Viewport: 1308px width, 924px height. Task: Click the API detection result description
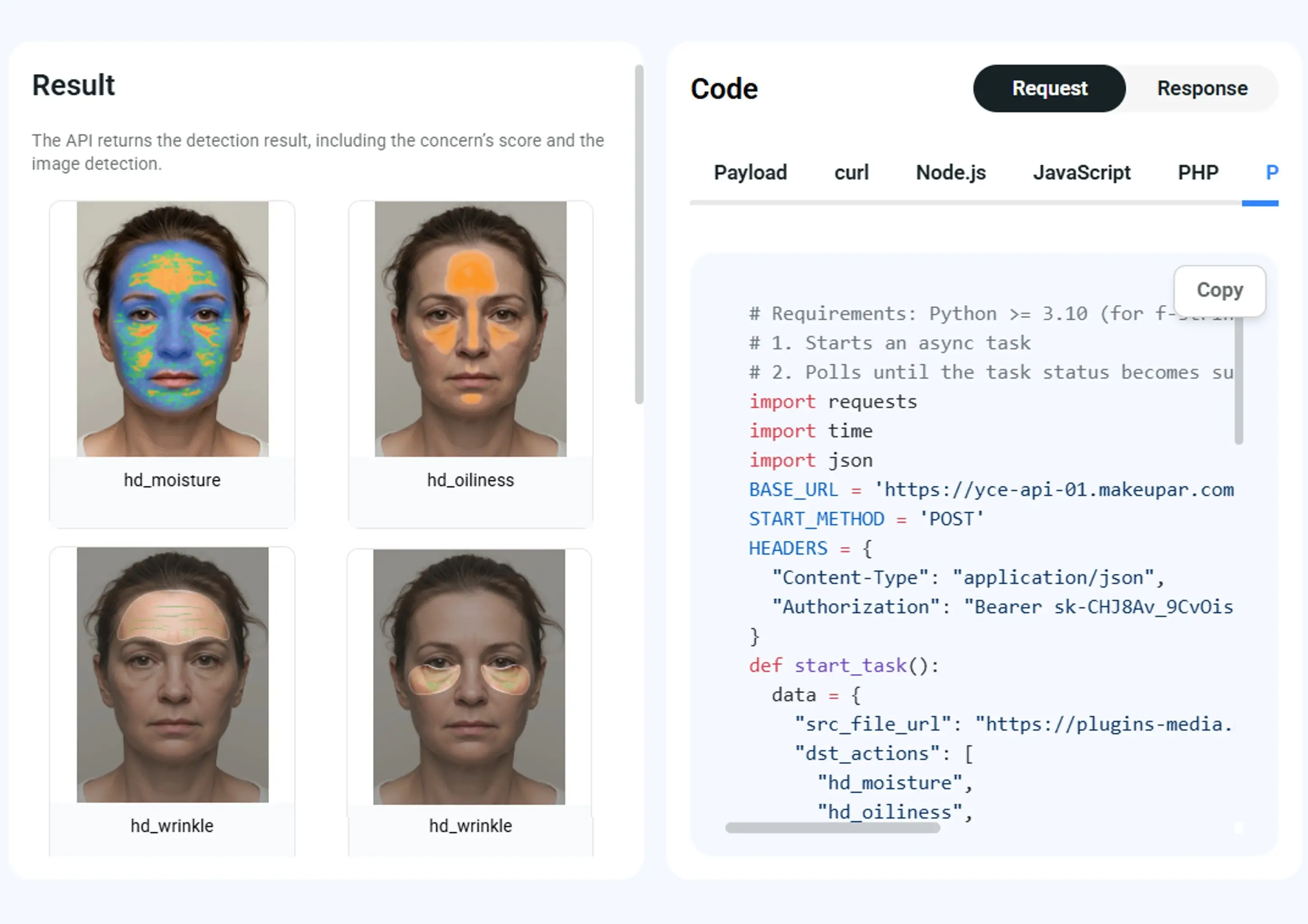(x=318, y=152)
